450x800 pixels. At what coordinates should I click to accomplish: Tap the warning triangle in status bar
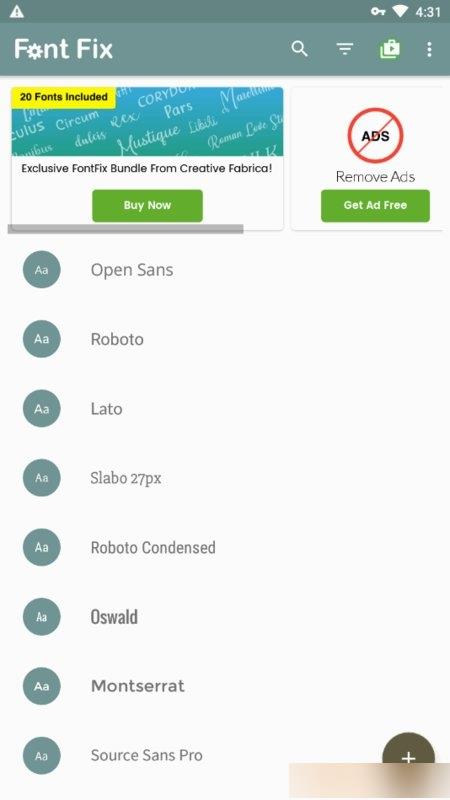pyautogui.click(x=16, y=11)
